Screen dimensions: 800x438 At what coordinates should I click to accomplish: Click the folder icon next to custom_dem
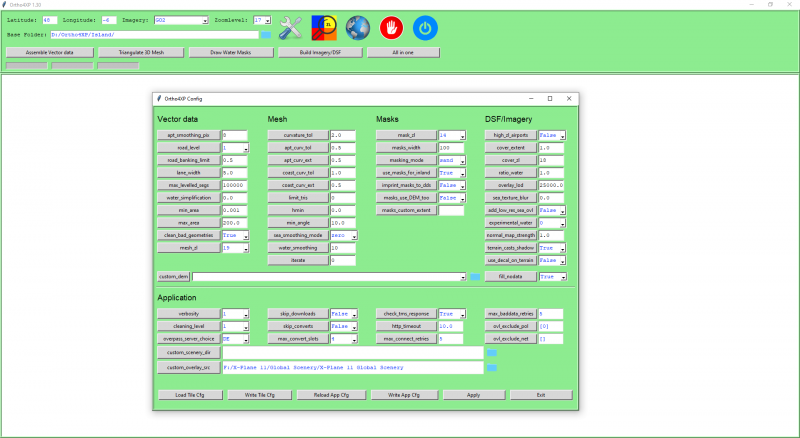tap(475, 277)
